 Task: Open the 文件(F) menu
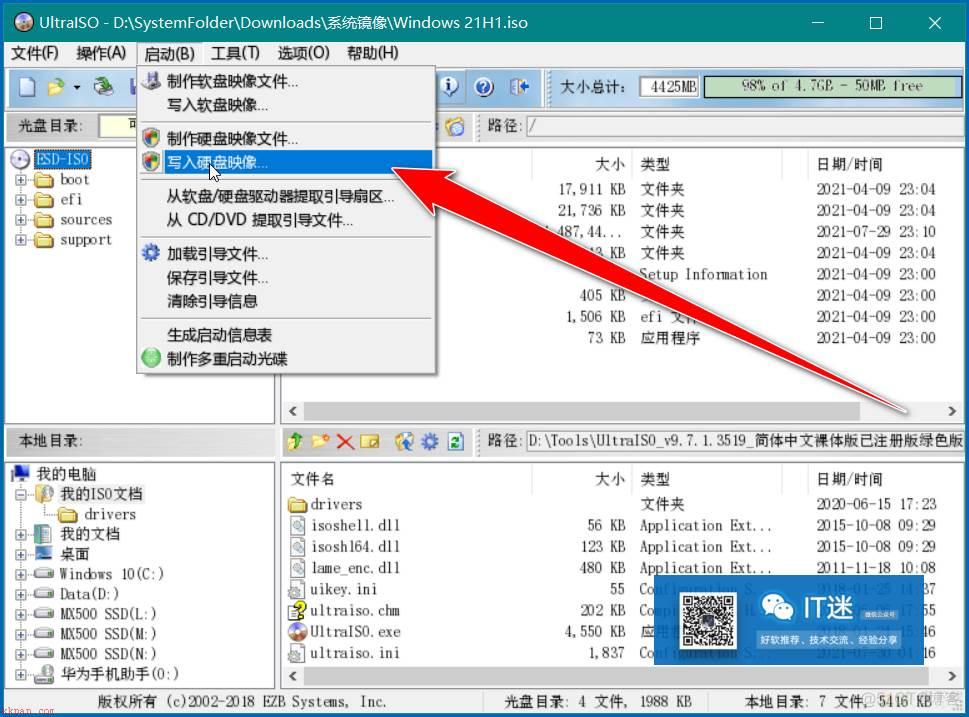(35, 53)
